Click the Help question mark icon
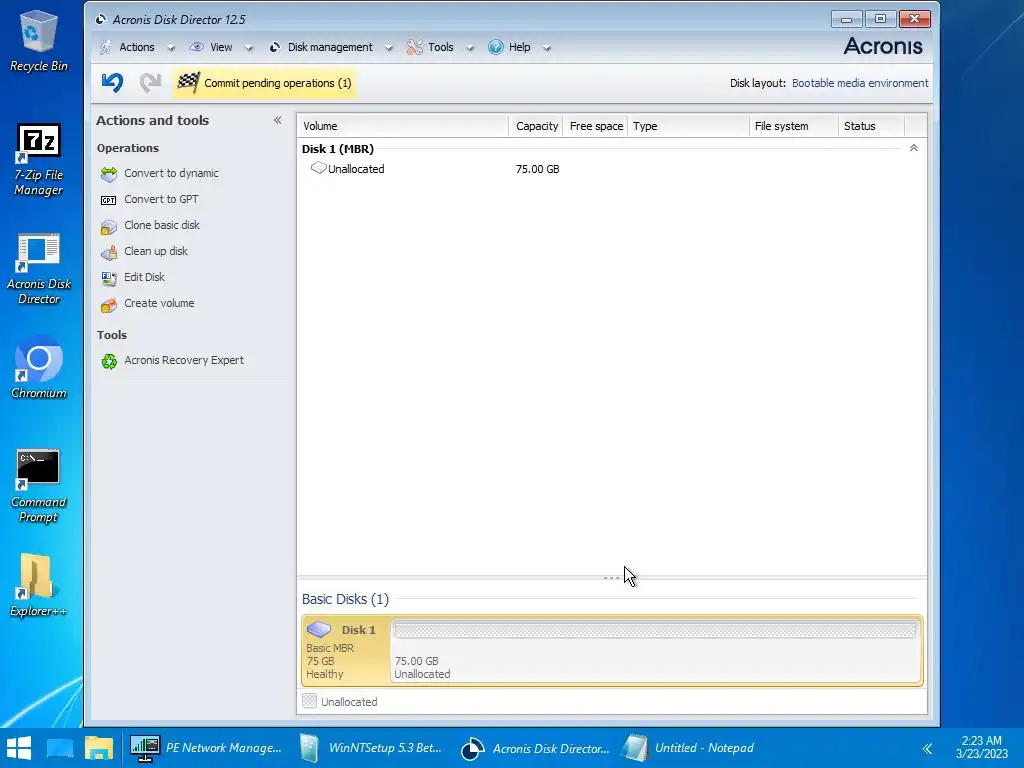Viewport: 1024px width, 768px height. 496,47
